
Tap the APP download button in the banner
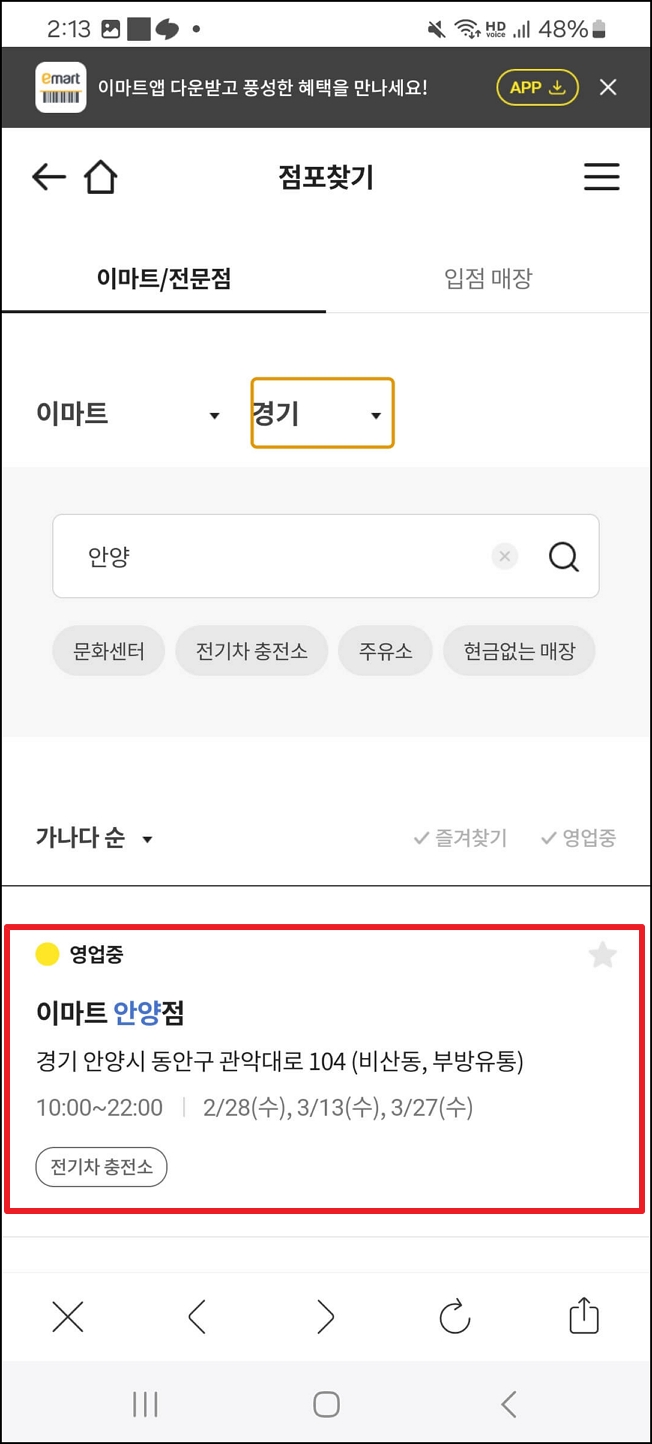537,87
